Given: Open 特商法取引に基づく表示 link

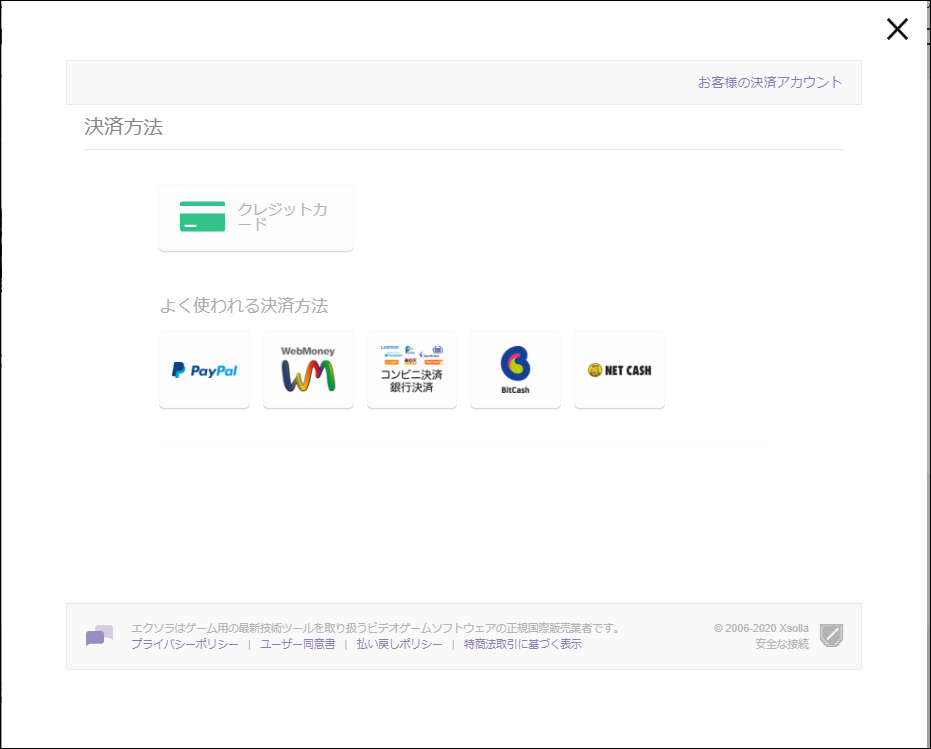Looking at the screenshot, I should [x=522, y=644].
